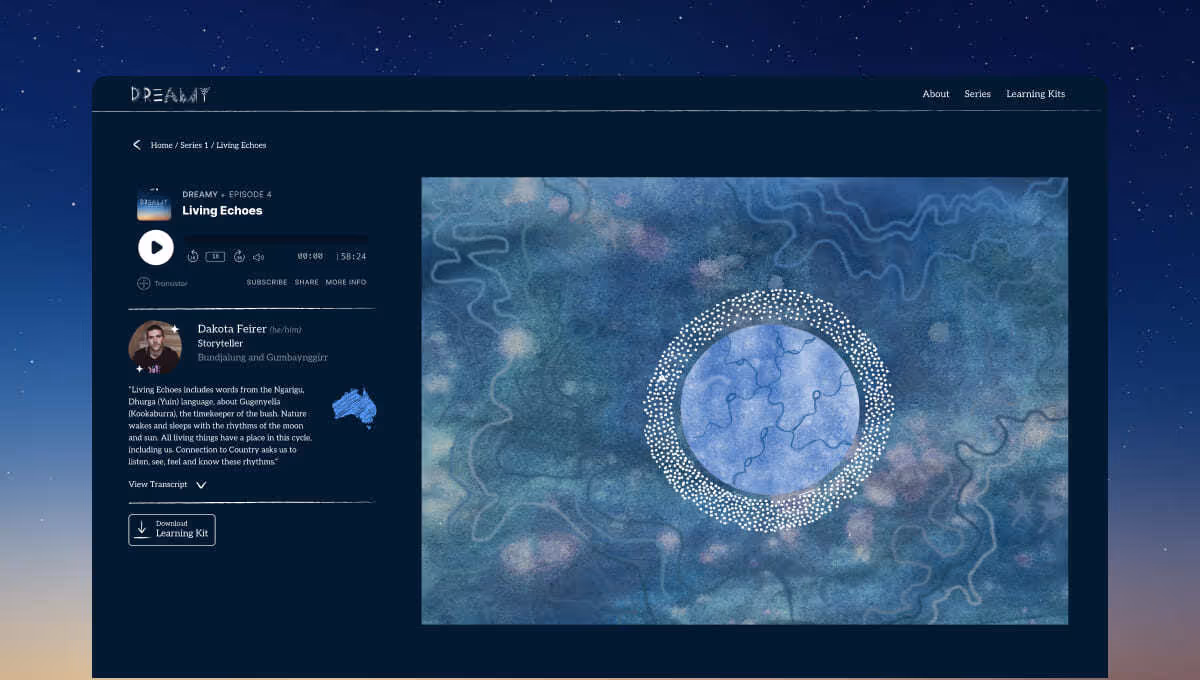Click the 00:00 elapsed time readout
The image size is (1200, 680).
pos(310,257)
